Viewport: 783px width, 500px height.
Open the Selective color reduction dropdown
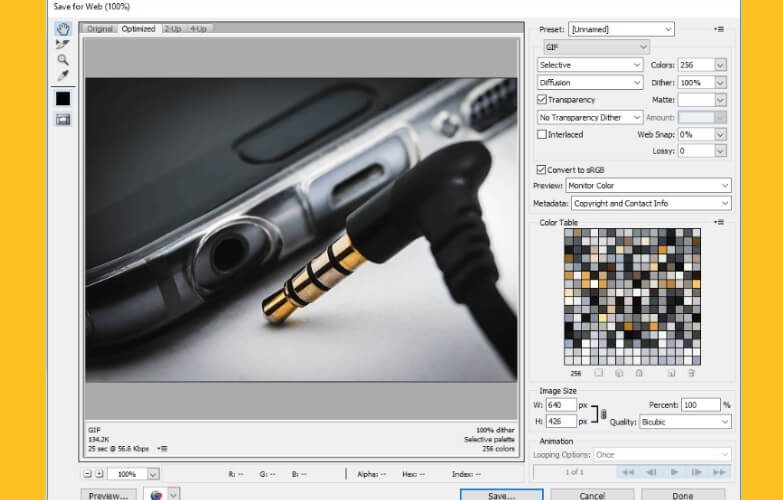point(590,65)
